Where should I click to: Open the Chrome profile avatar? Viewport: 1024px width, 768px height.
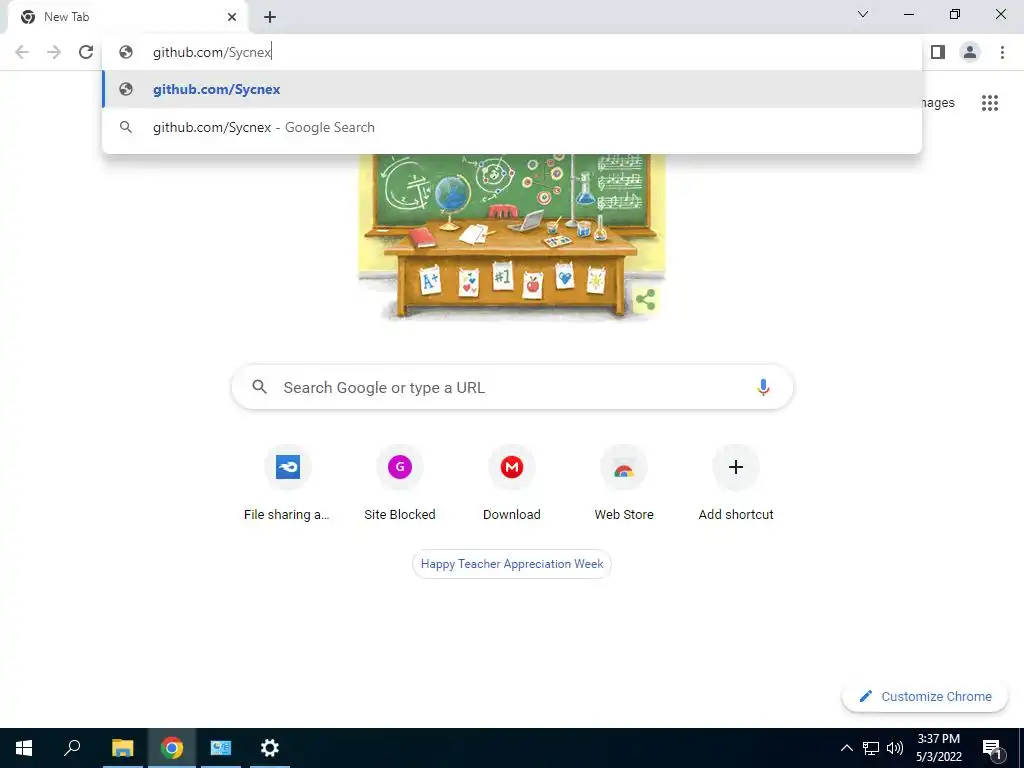pyautogui.click(x=970, y=52)
